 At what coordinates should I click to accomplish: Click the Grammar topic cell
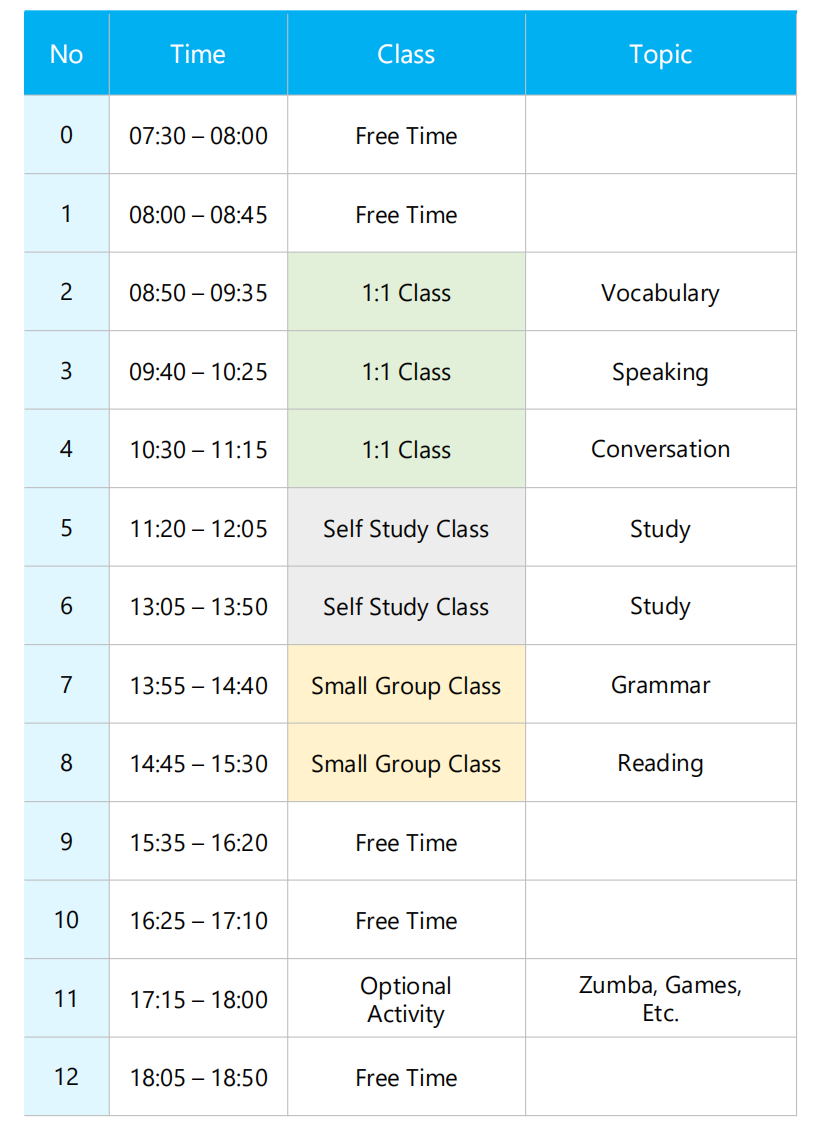click(x=661, y=684)
